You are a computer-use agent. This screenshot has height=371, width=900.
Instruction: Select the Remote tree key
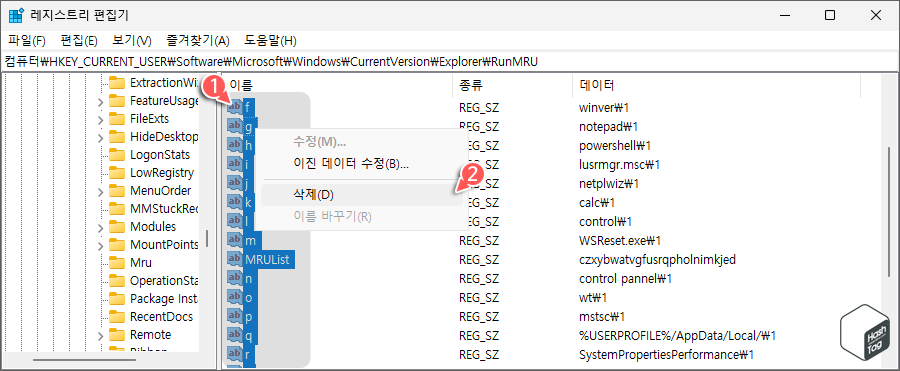coord(150,335)
